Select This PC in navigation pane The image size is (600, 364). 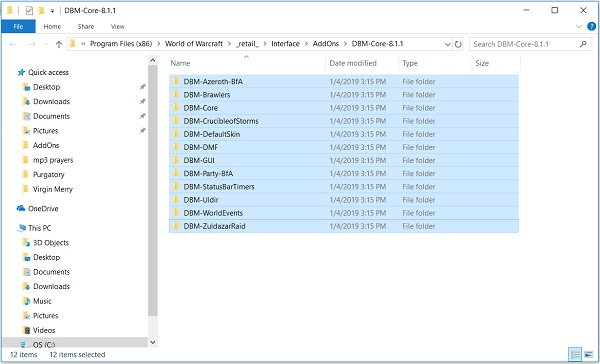[39, 228]
